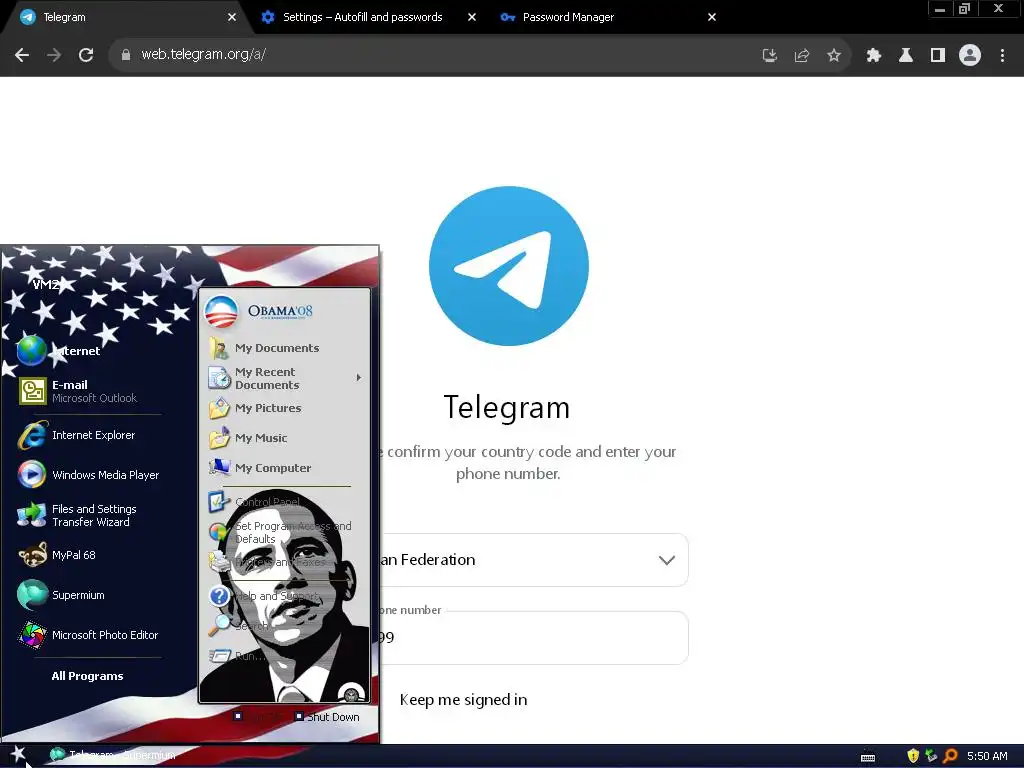Click the Telegram paper plane logo
The image size is (1024, 768).
pyautogui.click(x=509, y=266)
